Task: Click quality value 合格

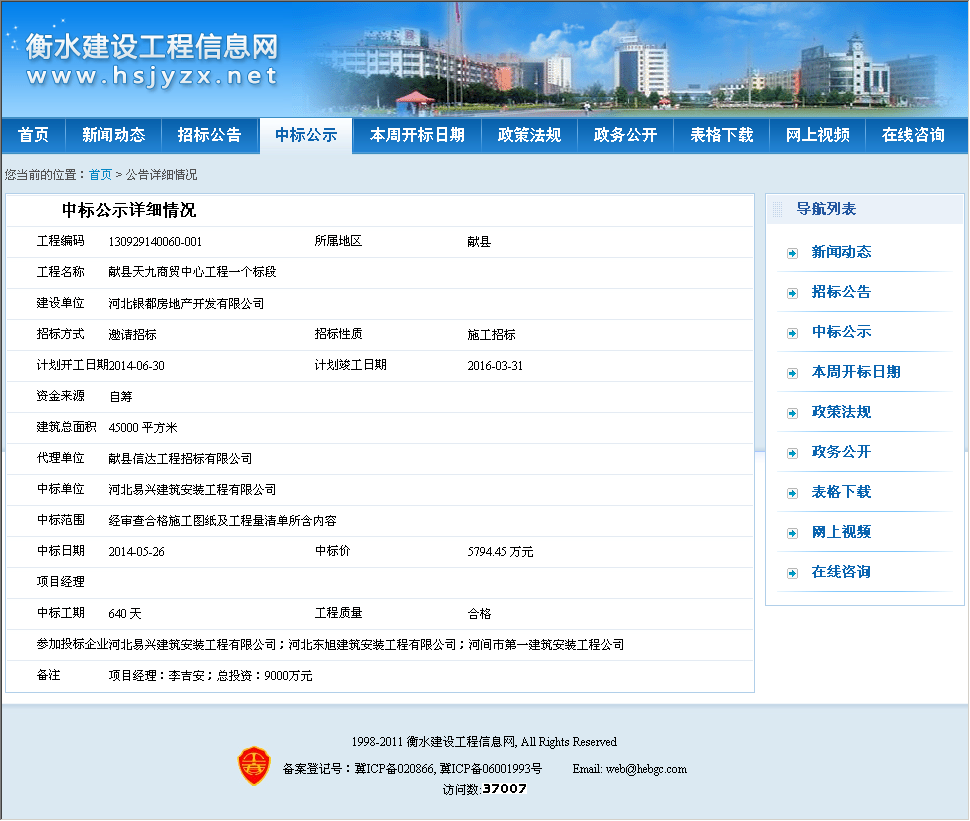Action: [479, 614]
